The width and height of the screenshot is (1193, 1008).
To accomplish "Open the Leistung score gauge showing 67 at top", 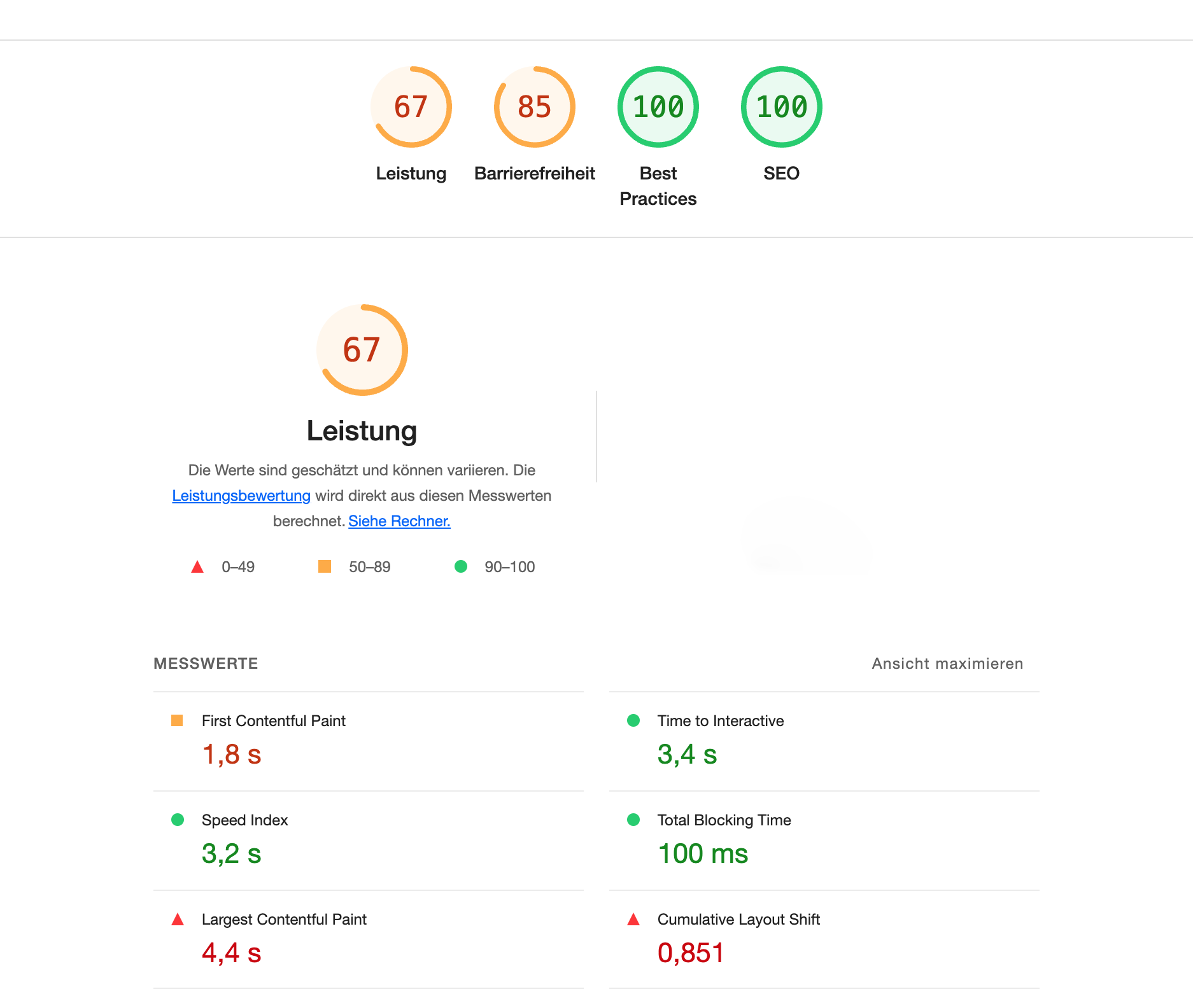I will pos(411,107).
